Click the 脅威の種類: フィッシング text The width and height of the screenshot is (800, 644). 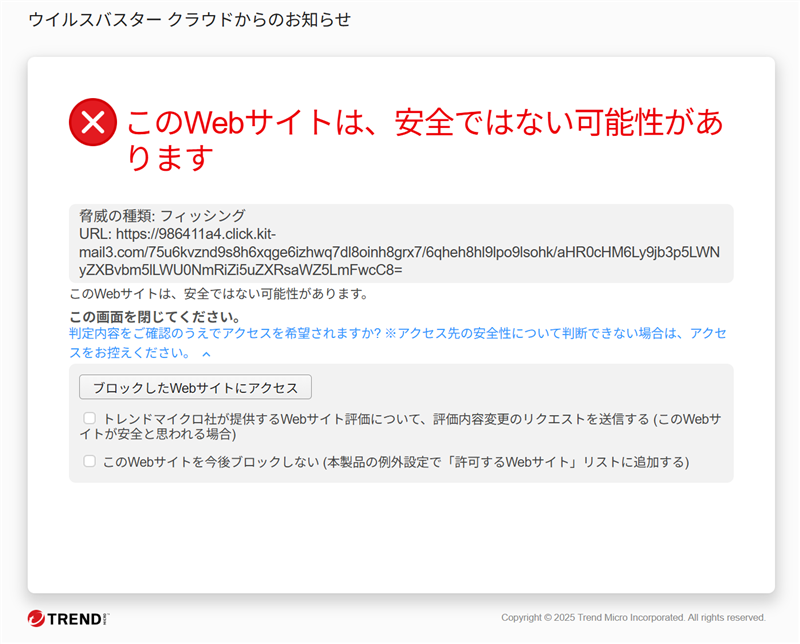click(162, 216)
